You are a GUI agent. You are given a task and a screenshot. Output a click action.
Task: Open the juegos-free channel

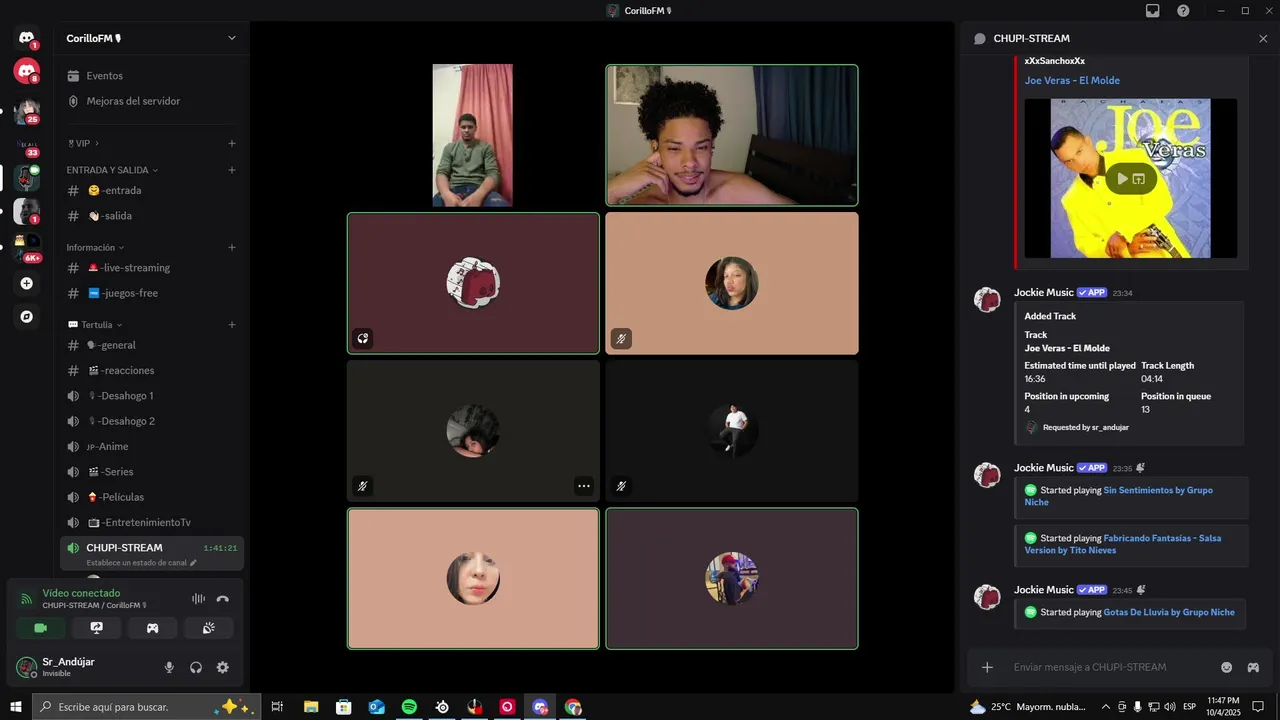click(x=152, y=293)
